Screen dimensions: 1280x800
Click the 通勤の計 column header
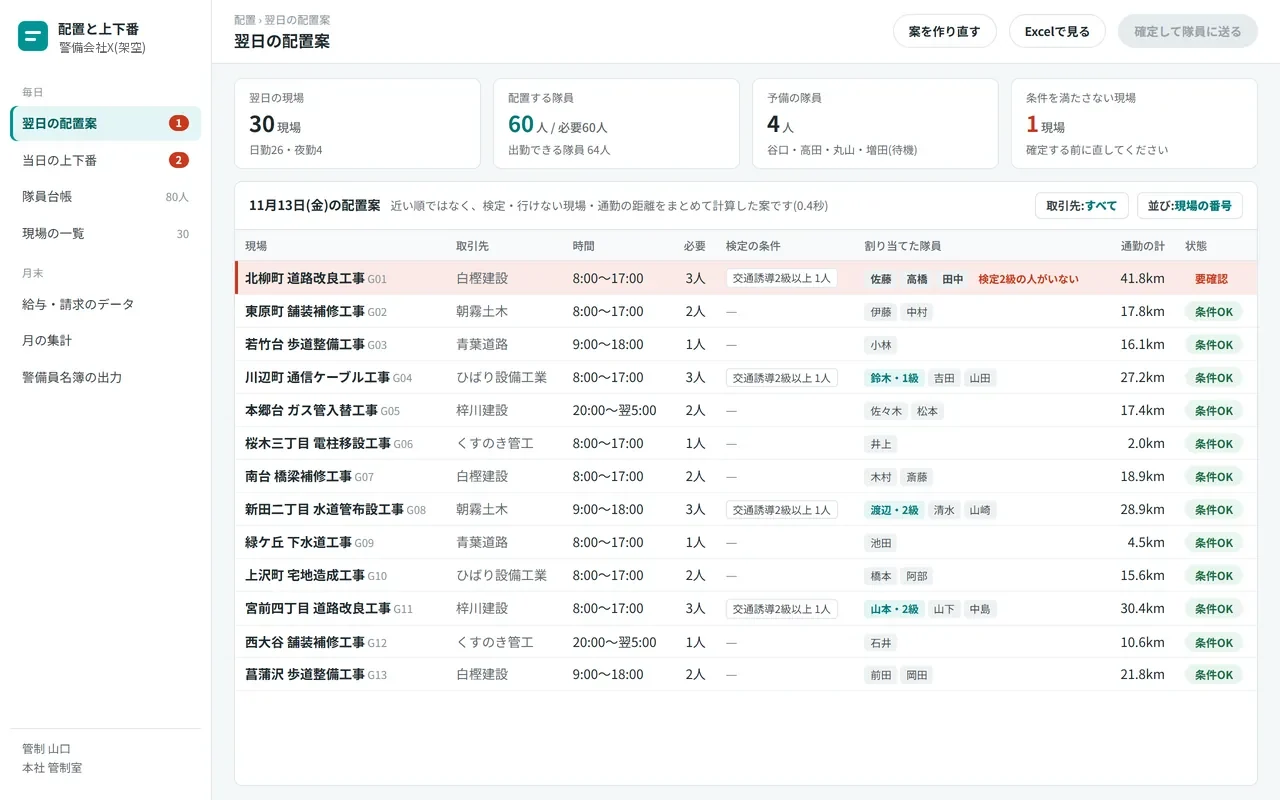[1143, 246]
